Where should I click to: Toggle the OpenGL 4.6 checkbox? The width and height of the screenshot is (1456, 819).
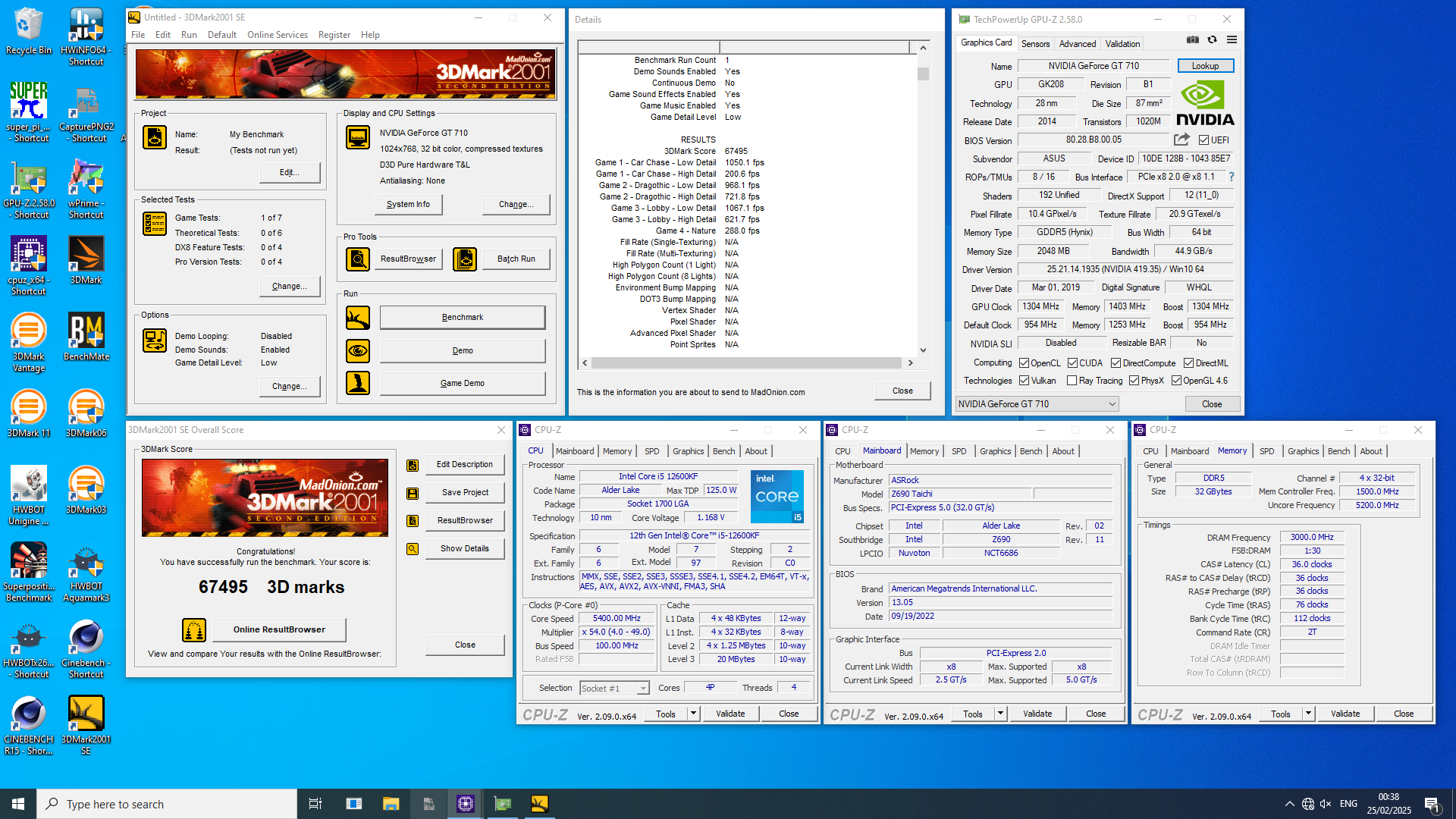pyautogui.click(x=1176, y=381)
